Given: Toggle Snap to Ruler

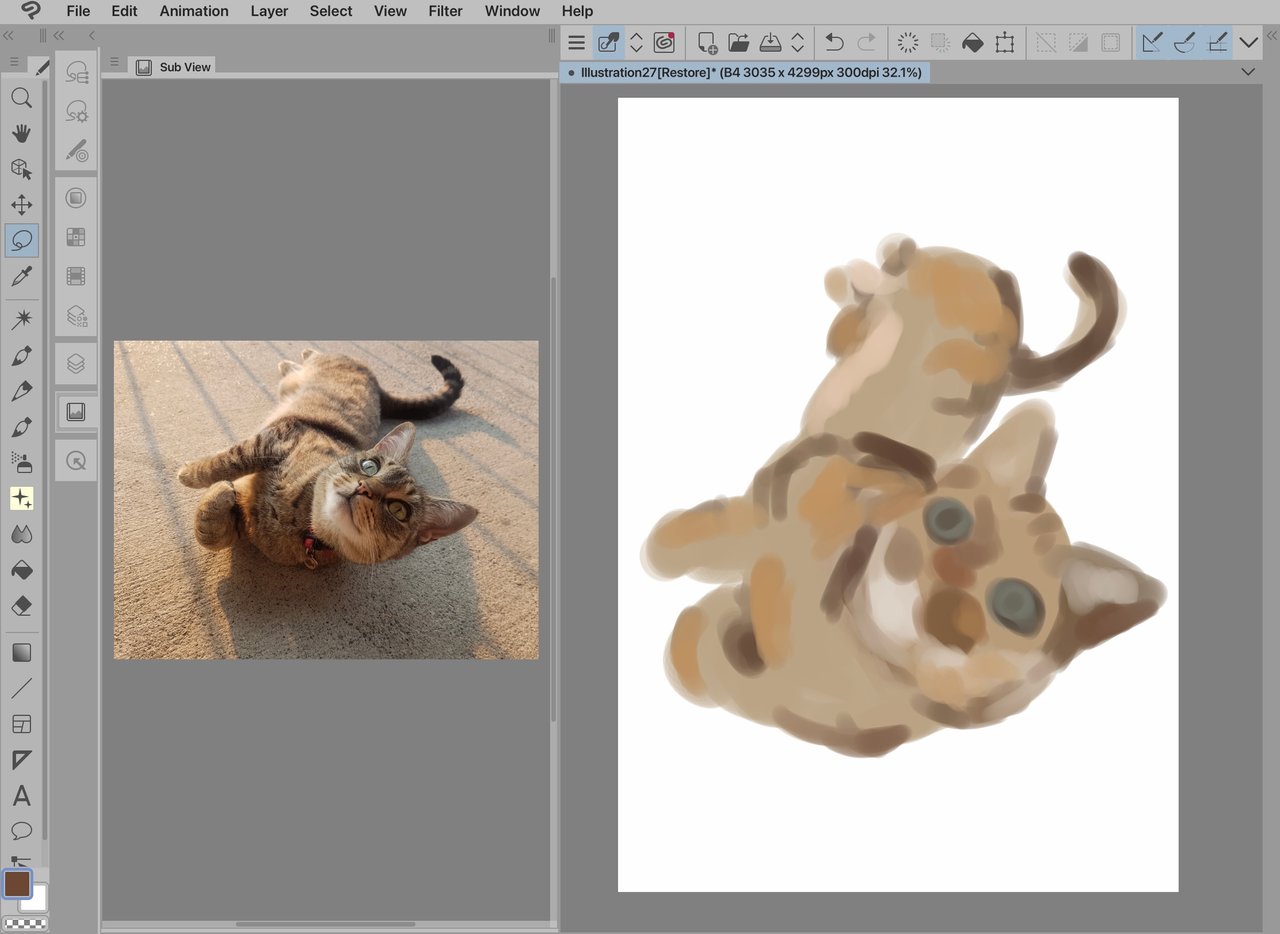Looking at the screenshot, I should pyautogui.click(x=1152, y=42).
